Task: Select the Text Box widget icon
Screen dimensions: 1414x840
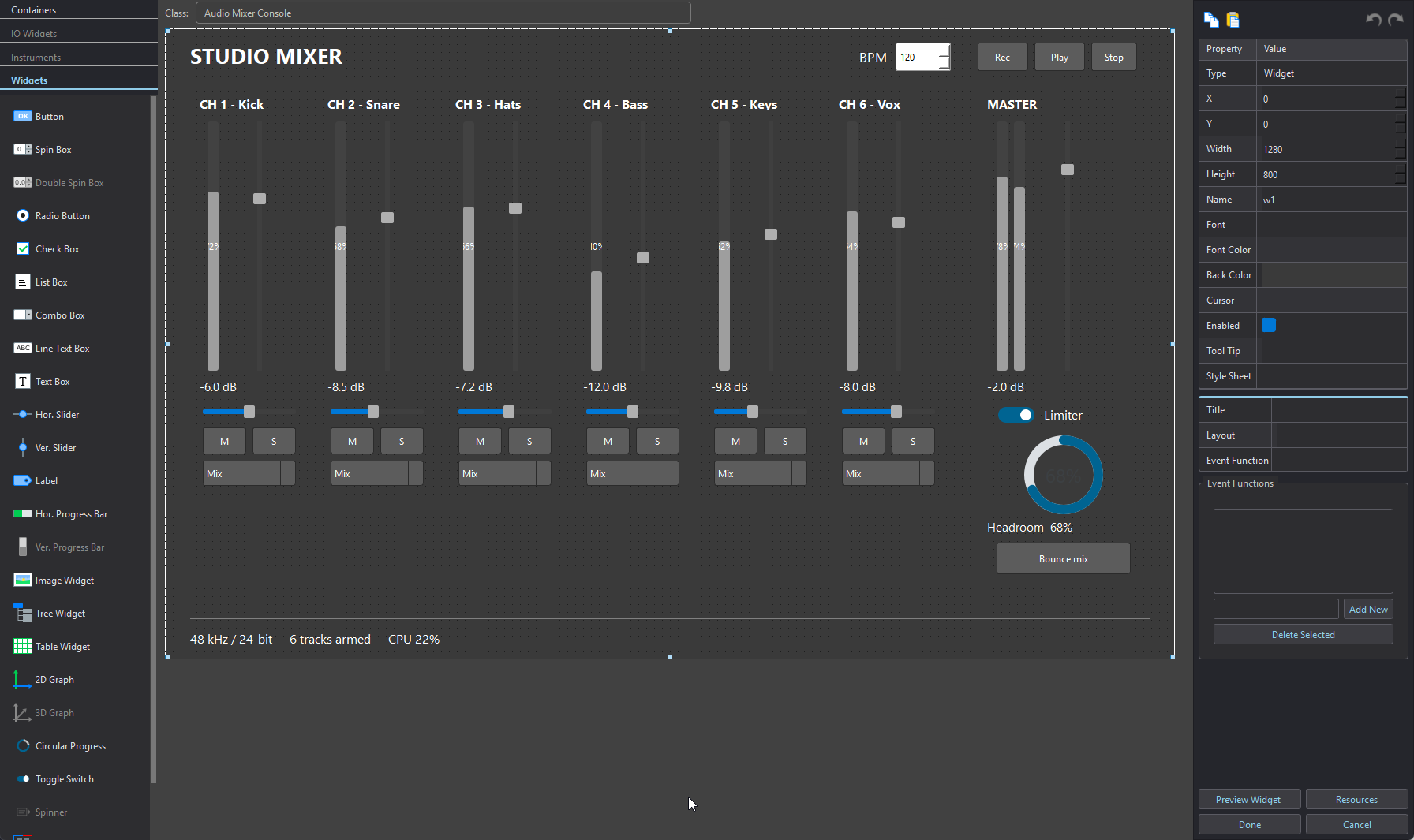Action: pyautogui.click(x=23, y=381)
